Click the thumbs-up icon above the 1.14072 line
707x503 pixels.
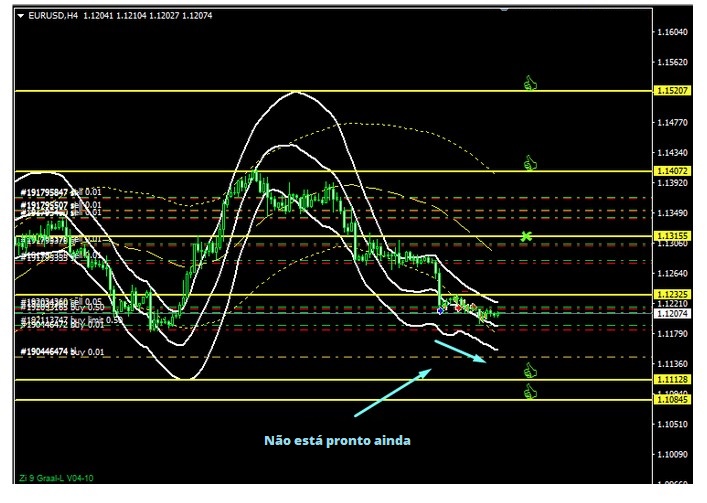pyautogui.click(x=531, y=162)
